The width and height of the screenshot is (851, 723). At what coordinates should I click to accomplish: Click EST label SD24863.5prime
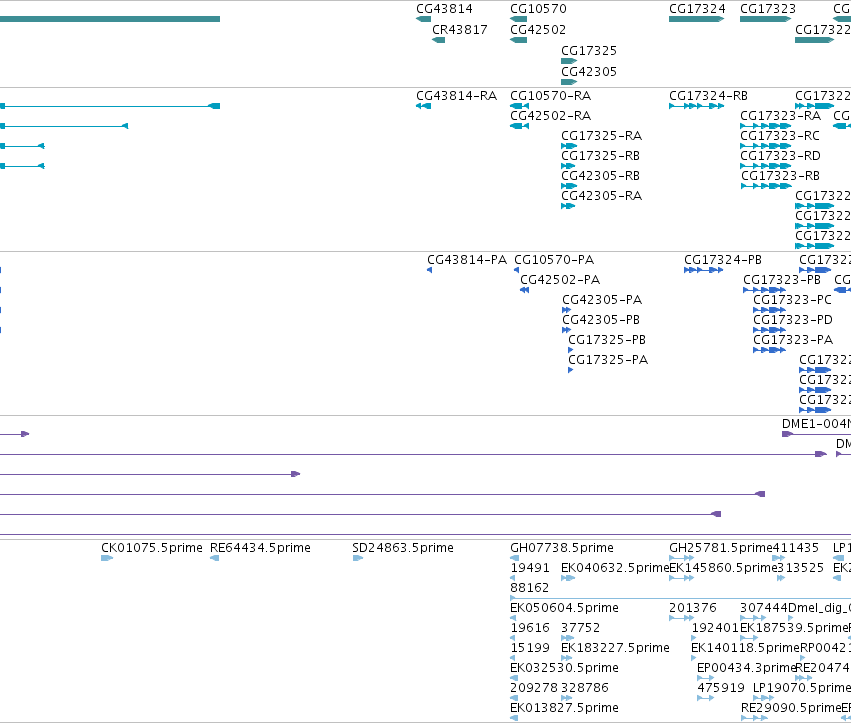coord(403,548)
